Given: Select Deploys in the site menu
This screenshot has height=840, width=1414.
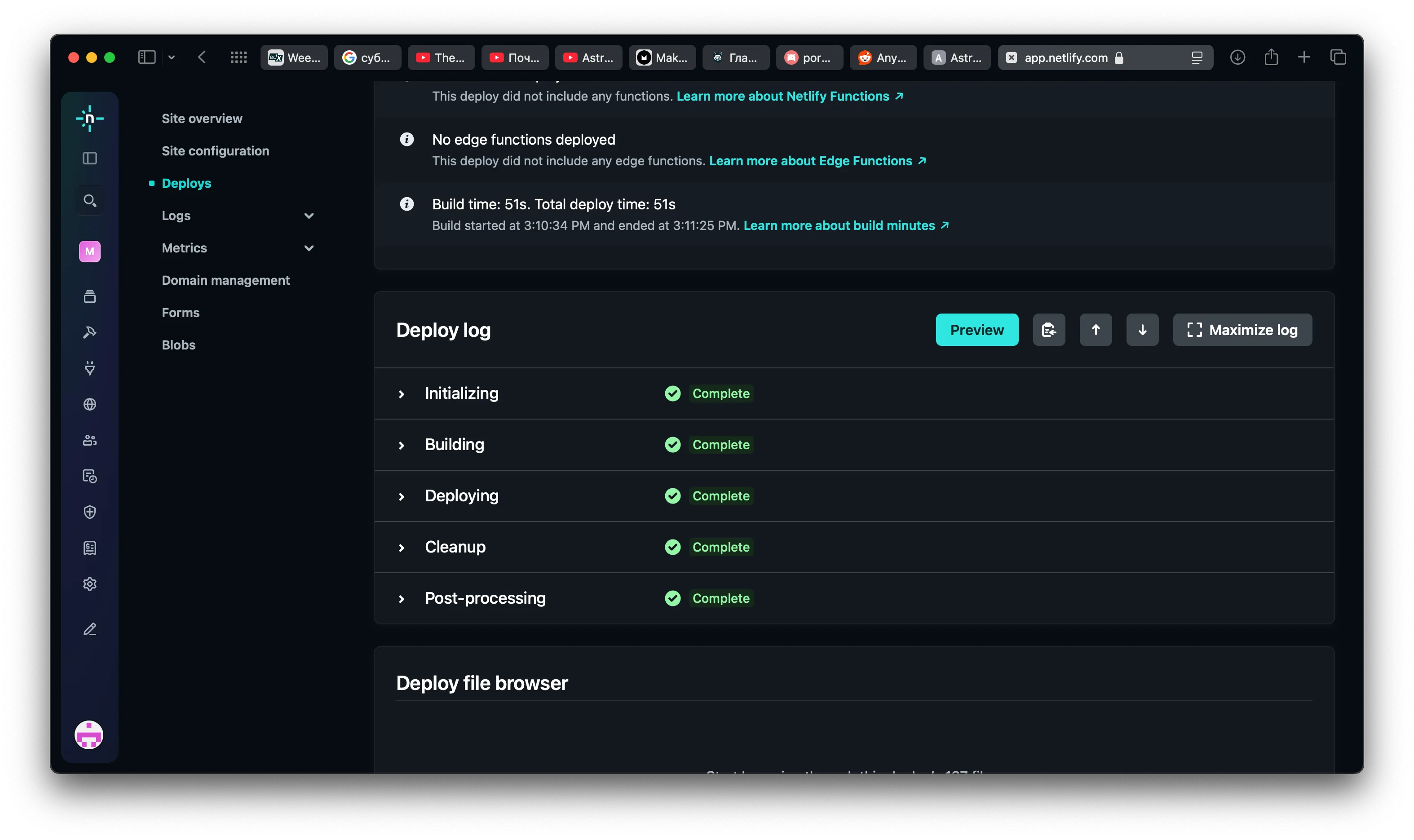Looking at the screenshot, I should tap(186, 183).
